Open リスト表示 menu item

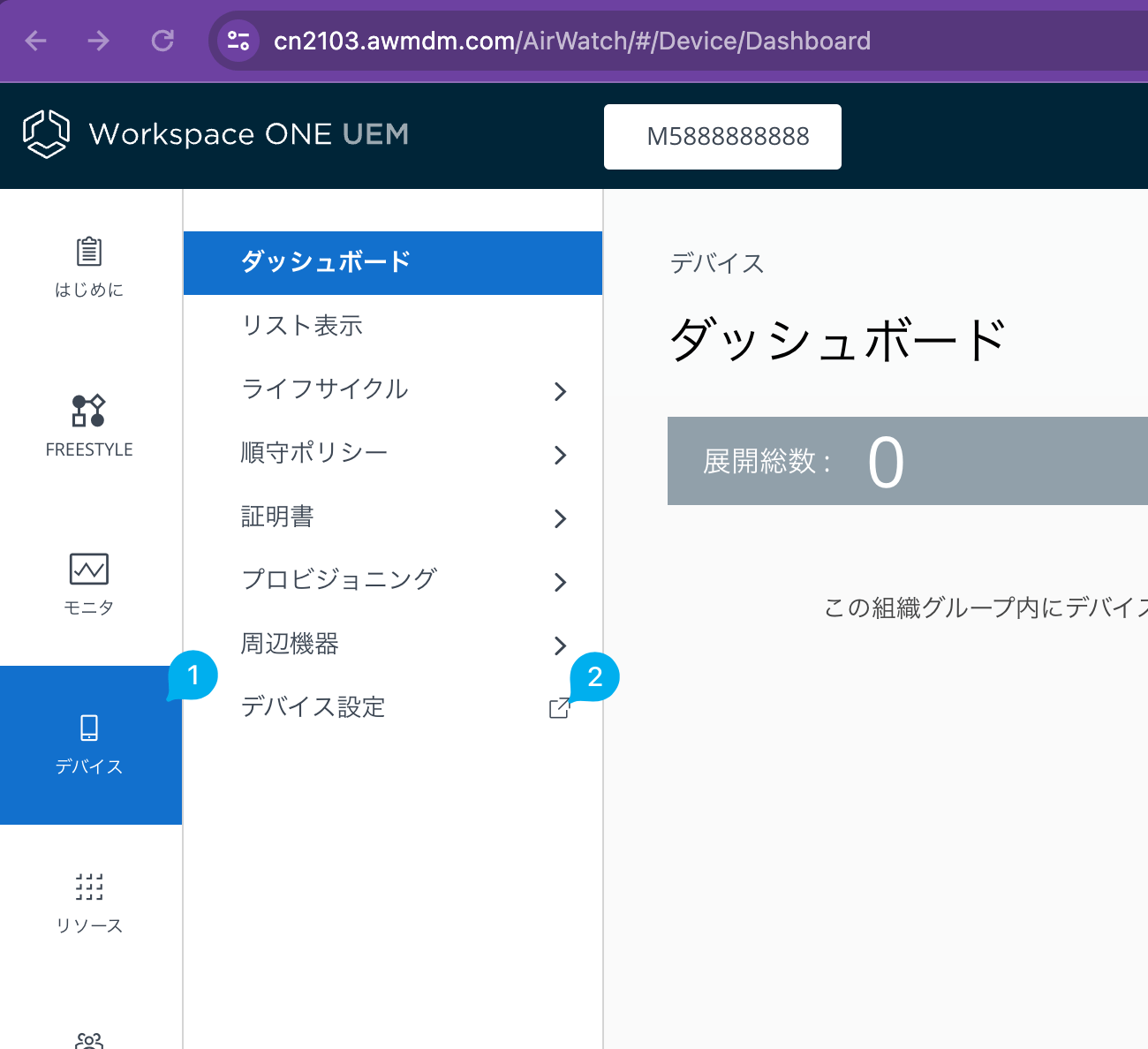[x=393, y=326]
